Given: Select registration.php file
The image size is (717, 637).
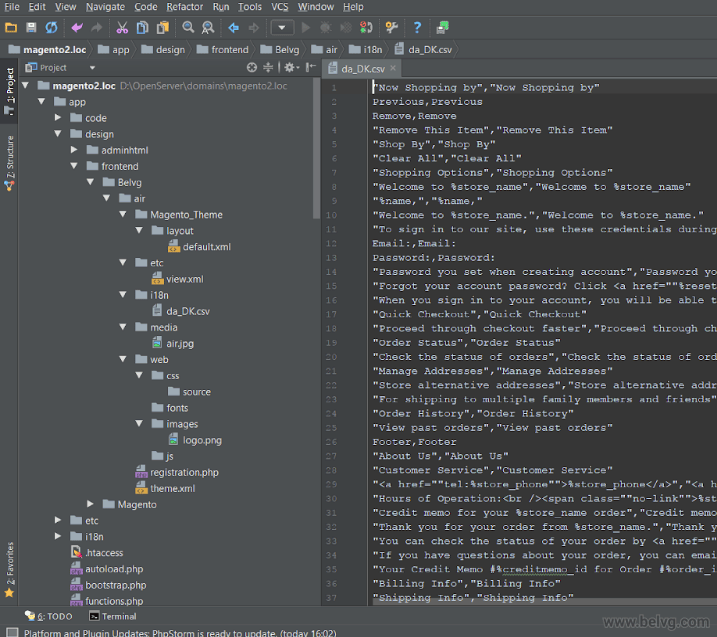Looking at the screenshot, I should 177,472.
